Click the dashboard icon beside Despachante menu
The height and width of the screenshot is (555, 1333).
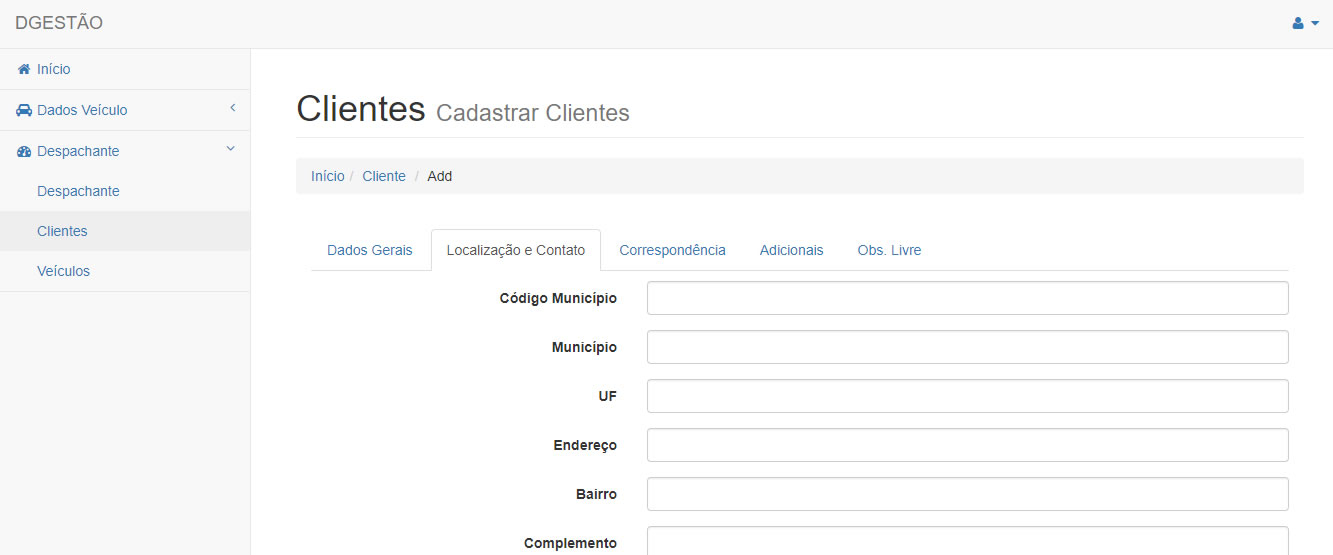(24, 151)
